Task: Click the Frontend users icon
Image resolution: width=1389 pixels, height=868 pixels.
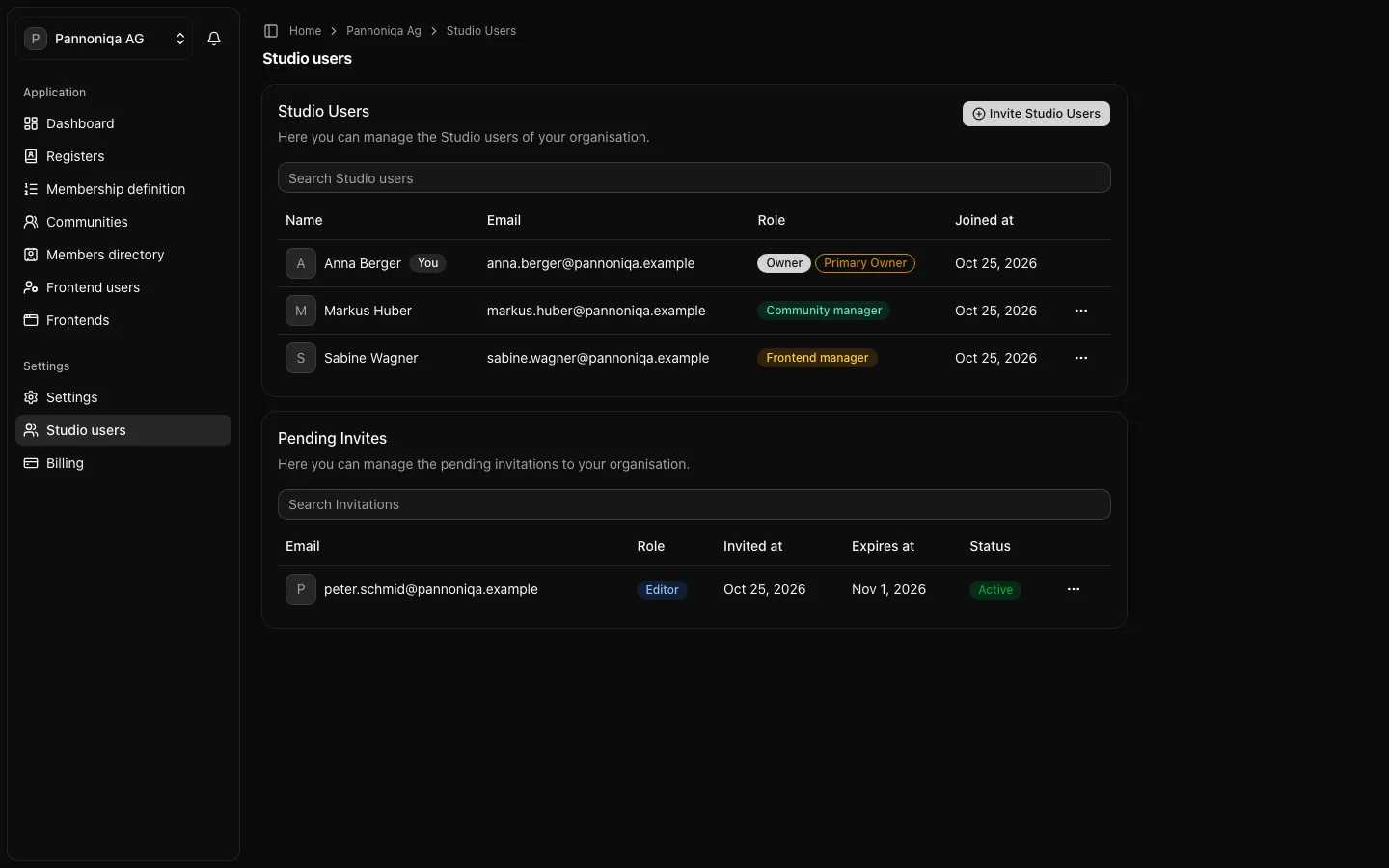Action: (x=31, y=287)
